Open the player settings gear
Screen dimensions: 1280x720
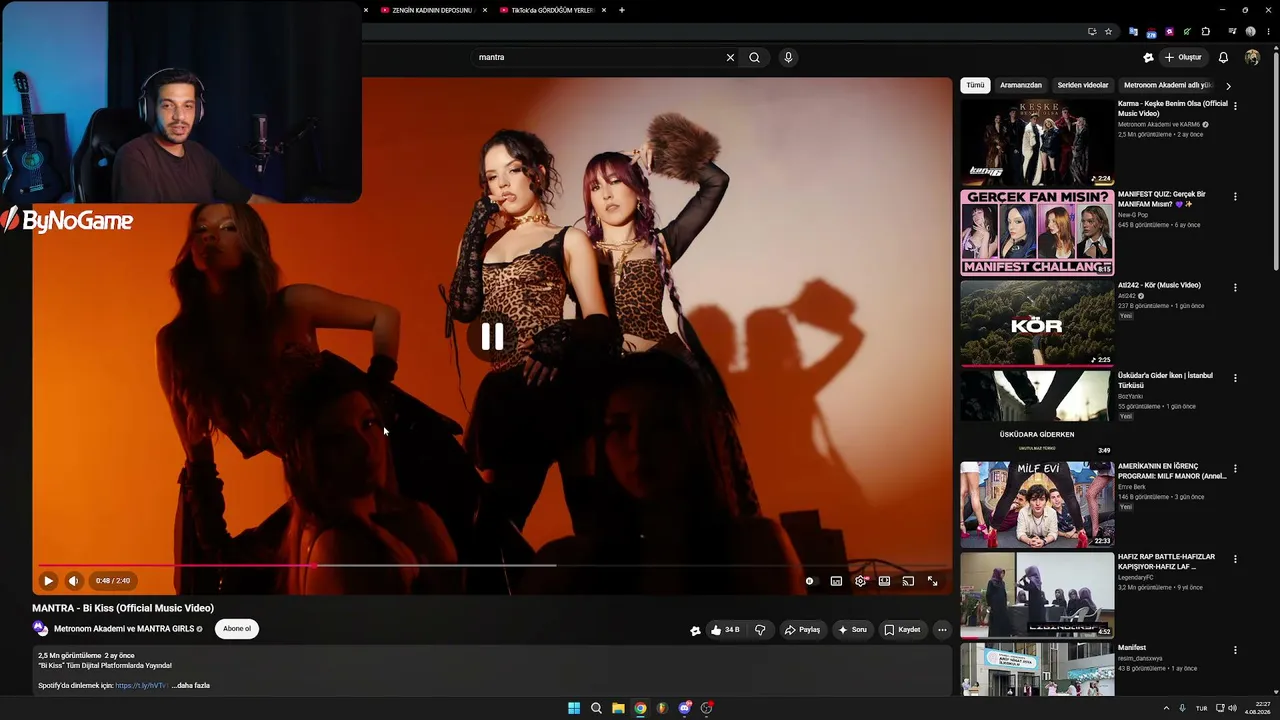tap(860, 581)
